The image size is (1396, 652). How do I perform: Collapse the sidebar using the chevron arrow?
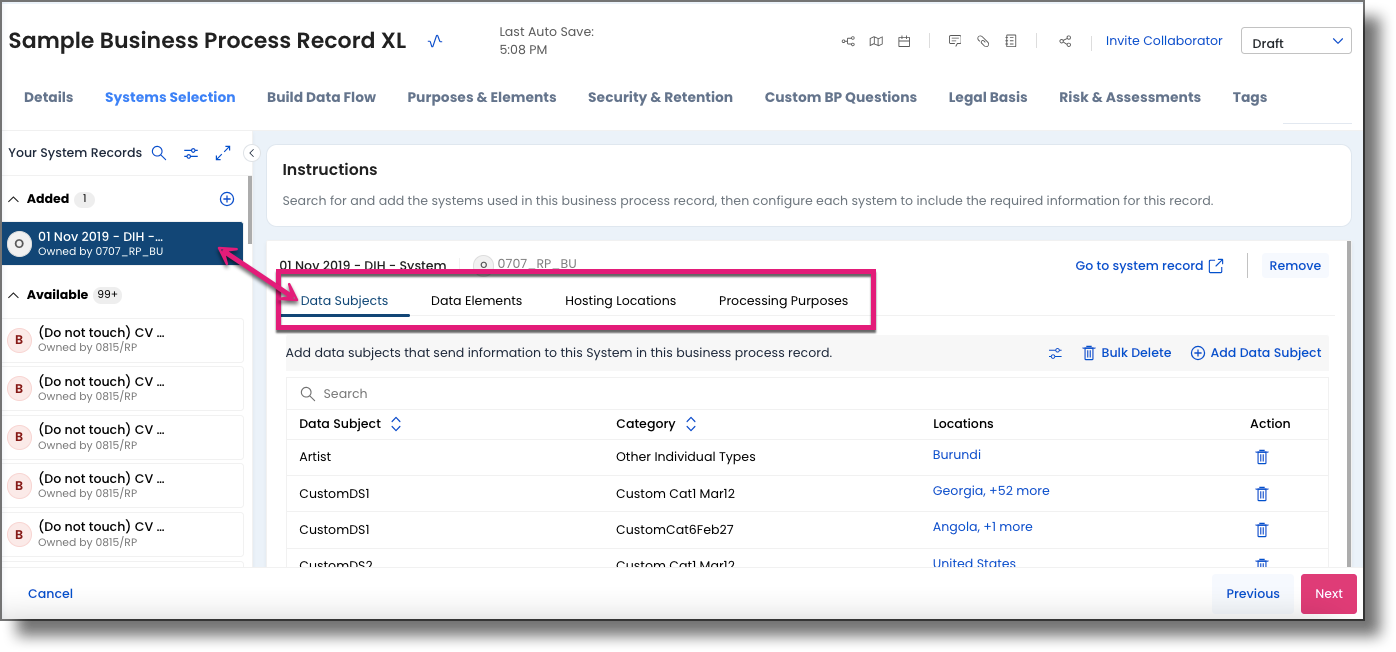[x=251, y=152]
